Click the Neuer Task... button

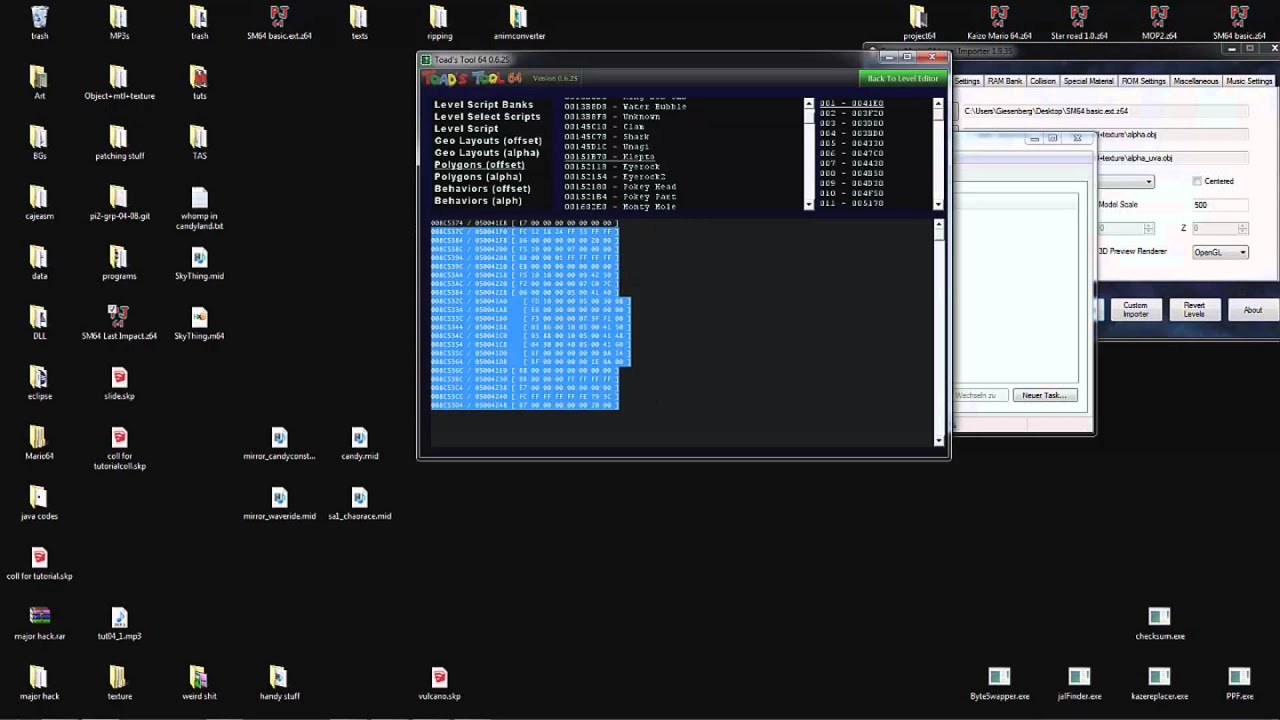click(x=1044, y=395)
